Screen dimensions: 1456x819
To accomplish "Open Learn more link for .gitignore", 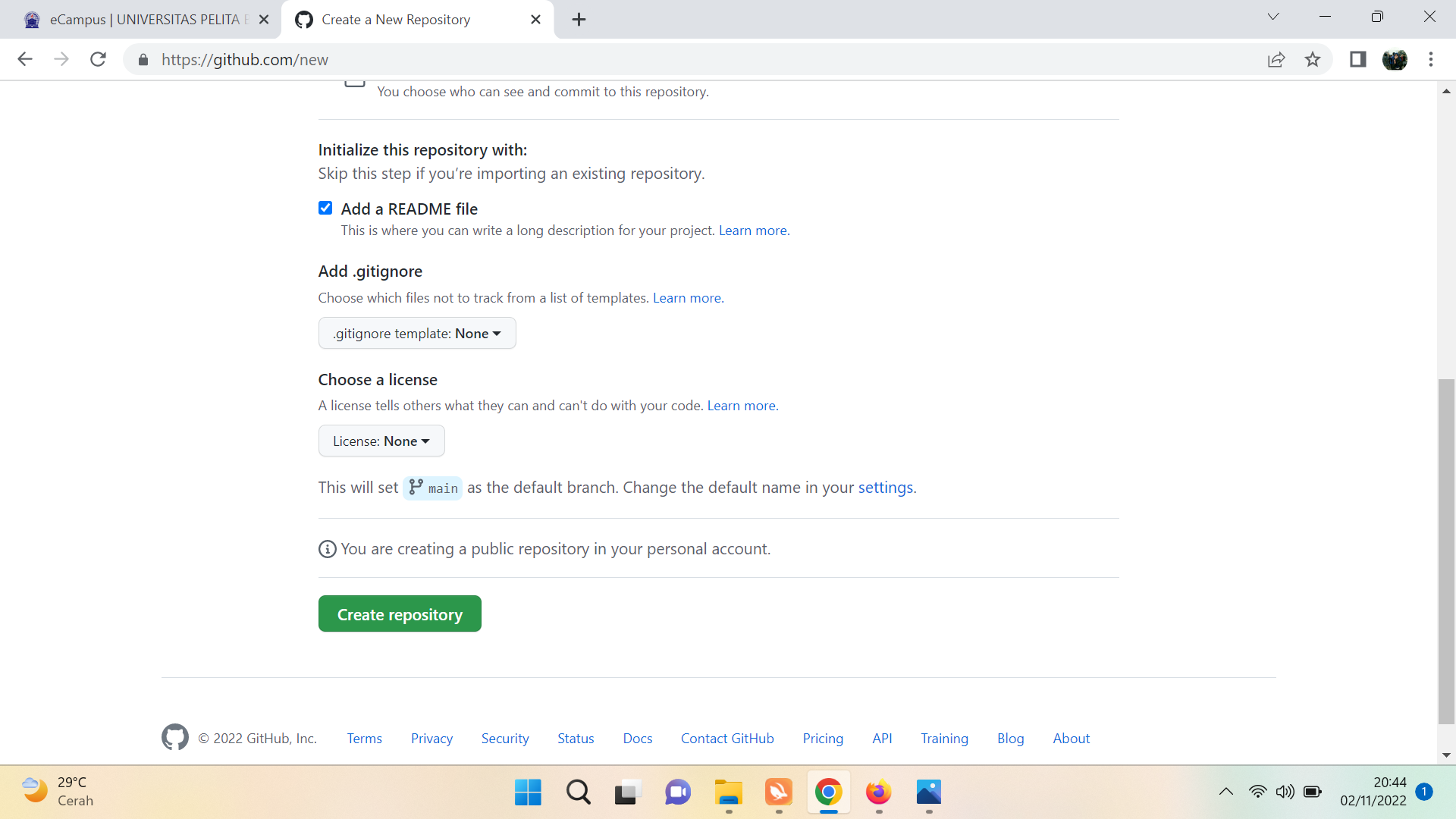I will pyautogui.click(x=688, y=298).
